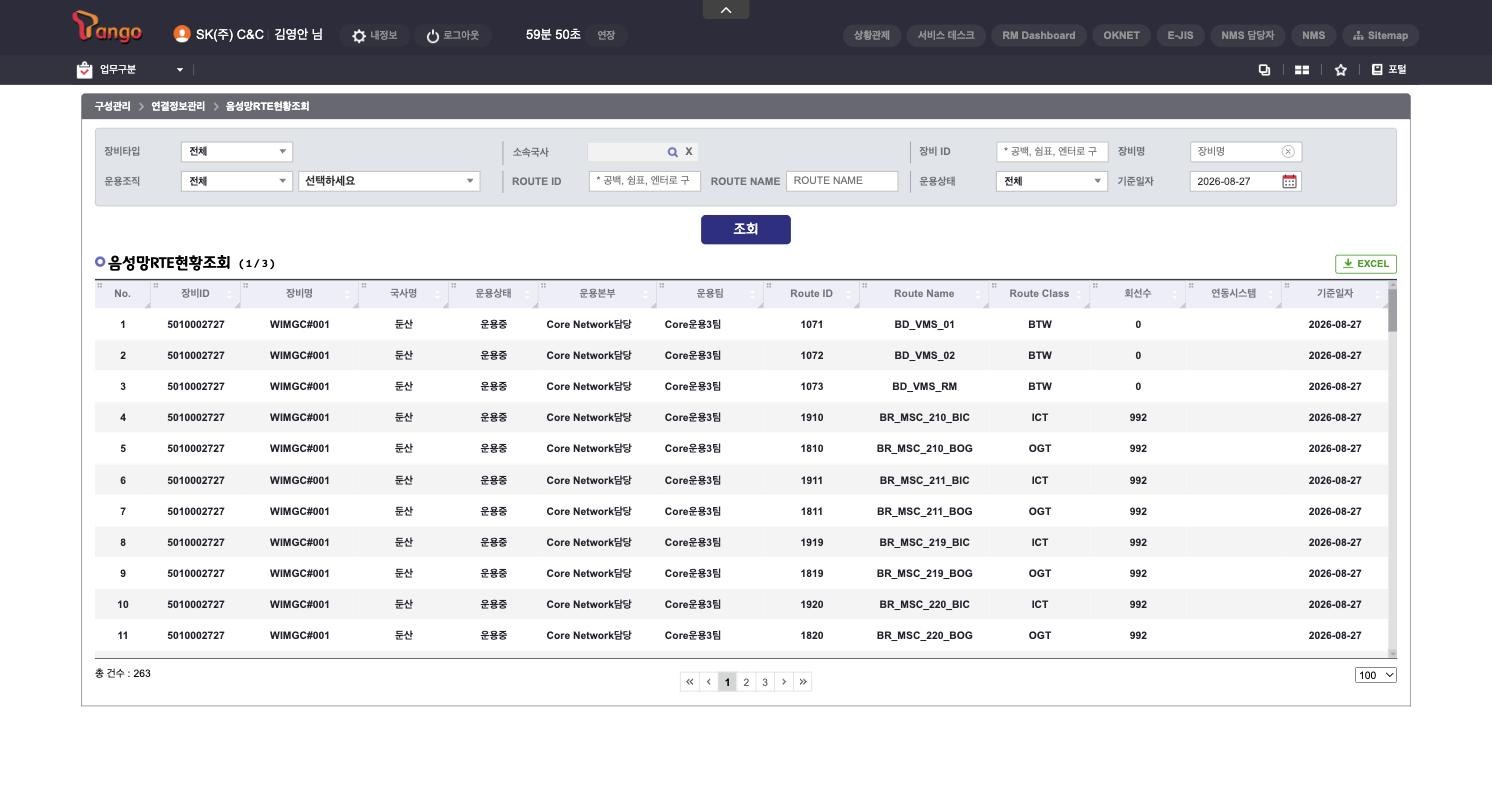Screen dimensions: 1492x812
Task: Go to first page arrow
Action: tap(689, 682)
